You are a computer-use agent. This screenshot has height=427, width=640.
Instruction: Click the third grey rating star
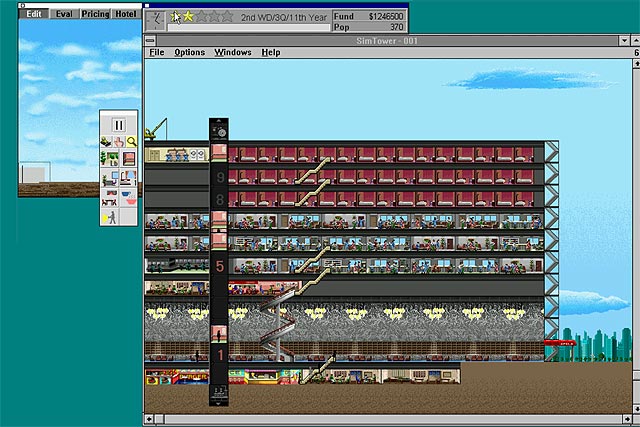click(x=201, y=16)
